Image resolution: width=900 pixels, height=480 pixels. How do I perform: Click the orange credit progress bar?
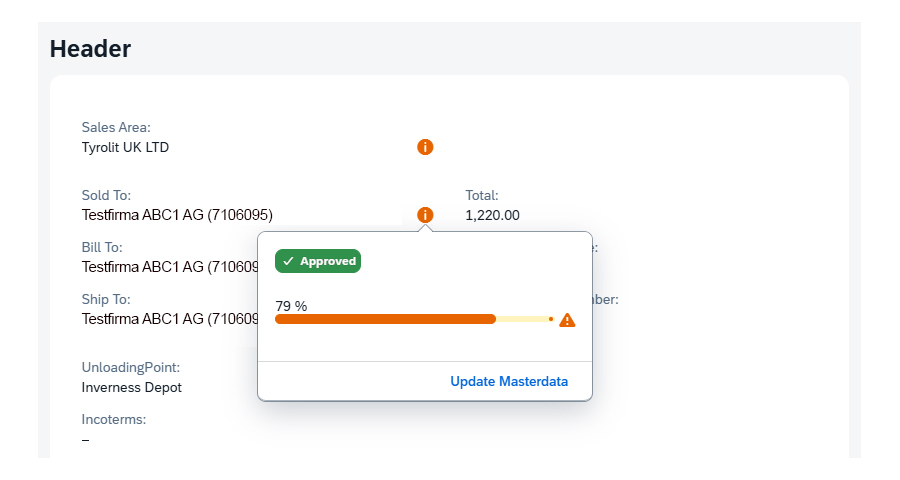(x=385, y=319)
